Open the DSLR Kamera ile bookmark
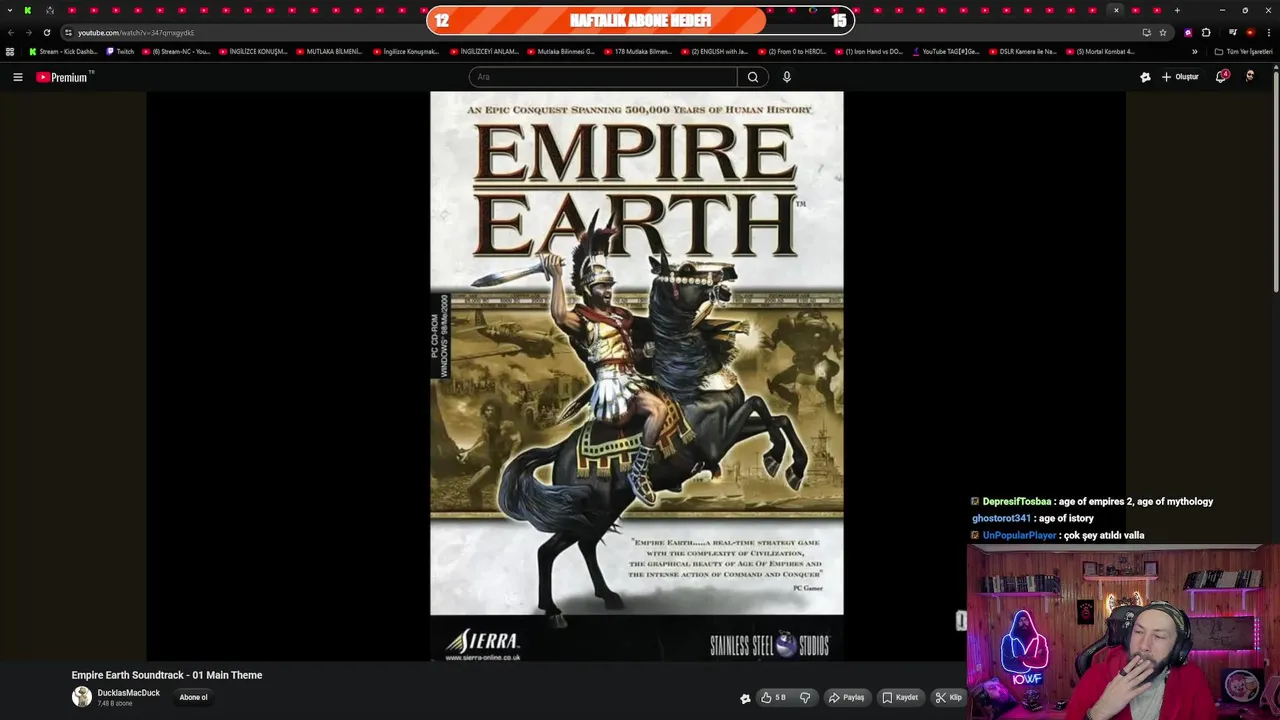 point(1022,52)
